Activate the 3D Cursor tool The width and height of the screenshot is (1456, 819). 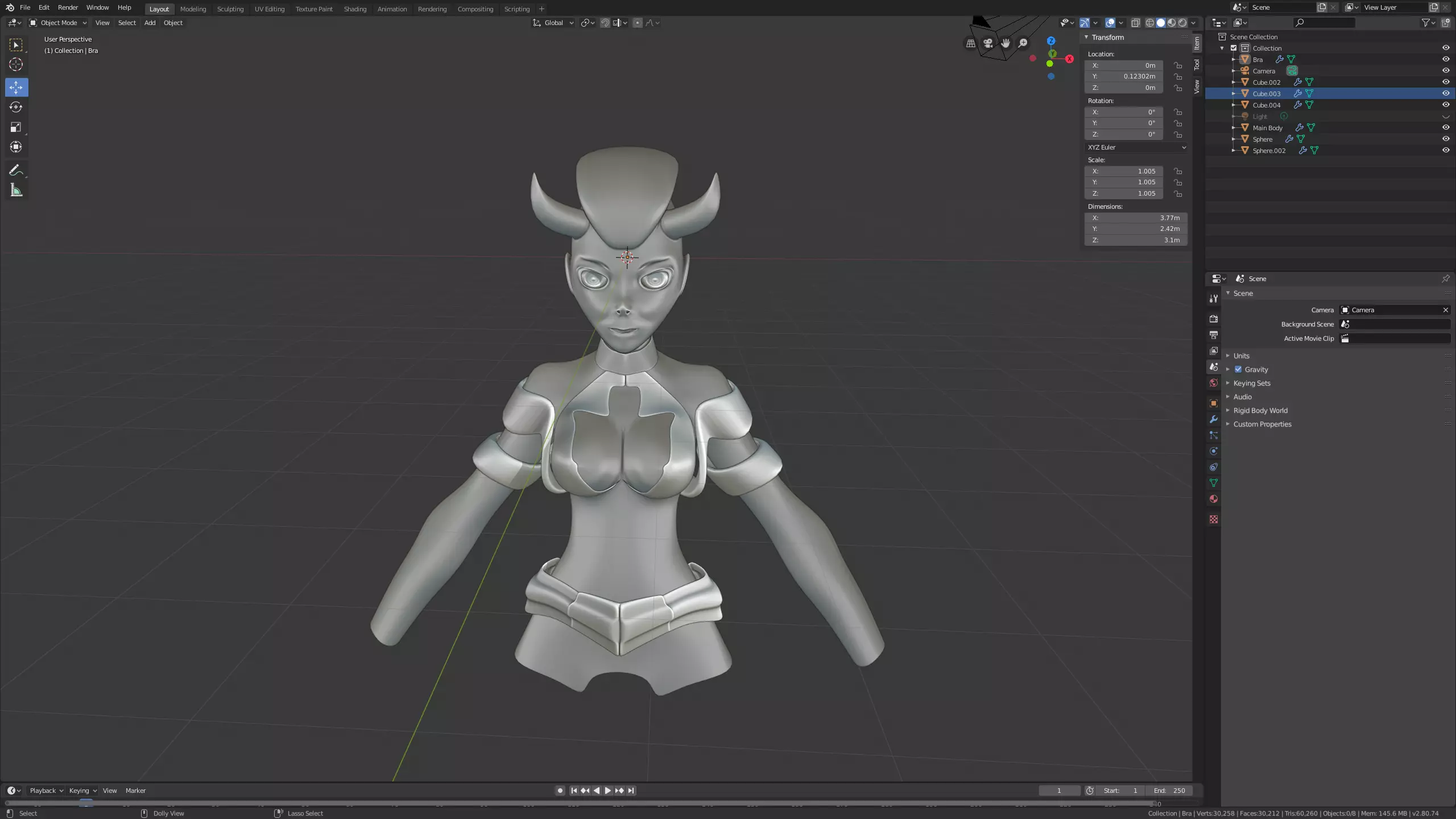(16, 64)
